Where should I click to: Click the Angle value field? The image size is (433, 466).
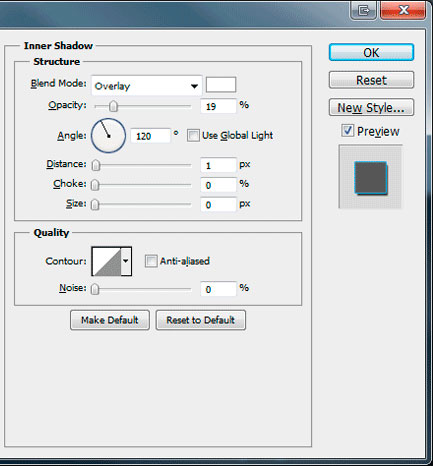pyautogui.click(x=150, y=136)
